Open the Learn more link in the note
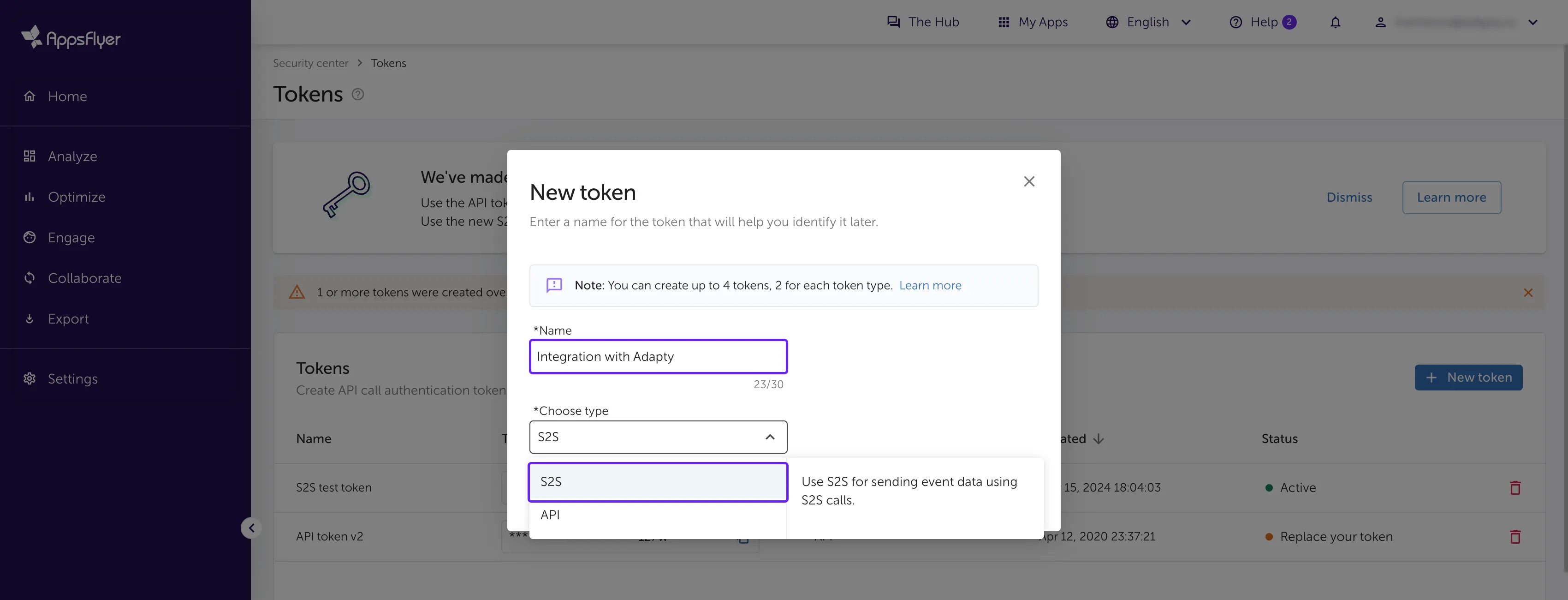Viewport: 1568px width, 600px height. pyautogui.click(x=930, y=285)
